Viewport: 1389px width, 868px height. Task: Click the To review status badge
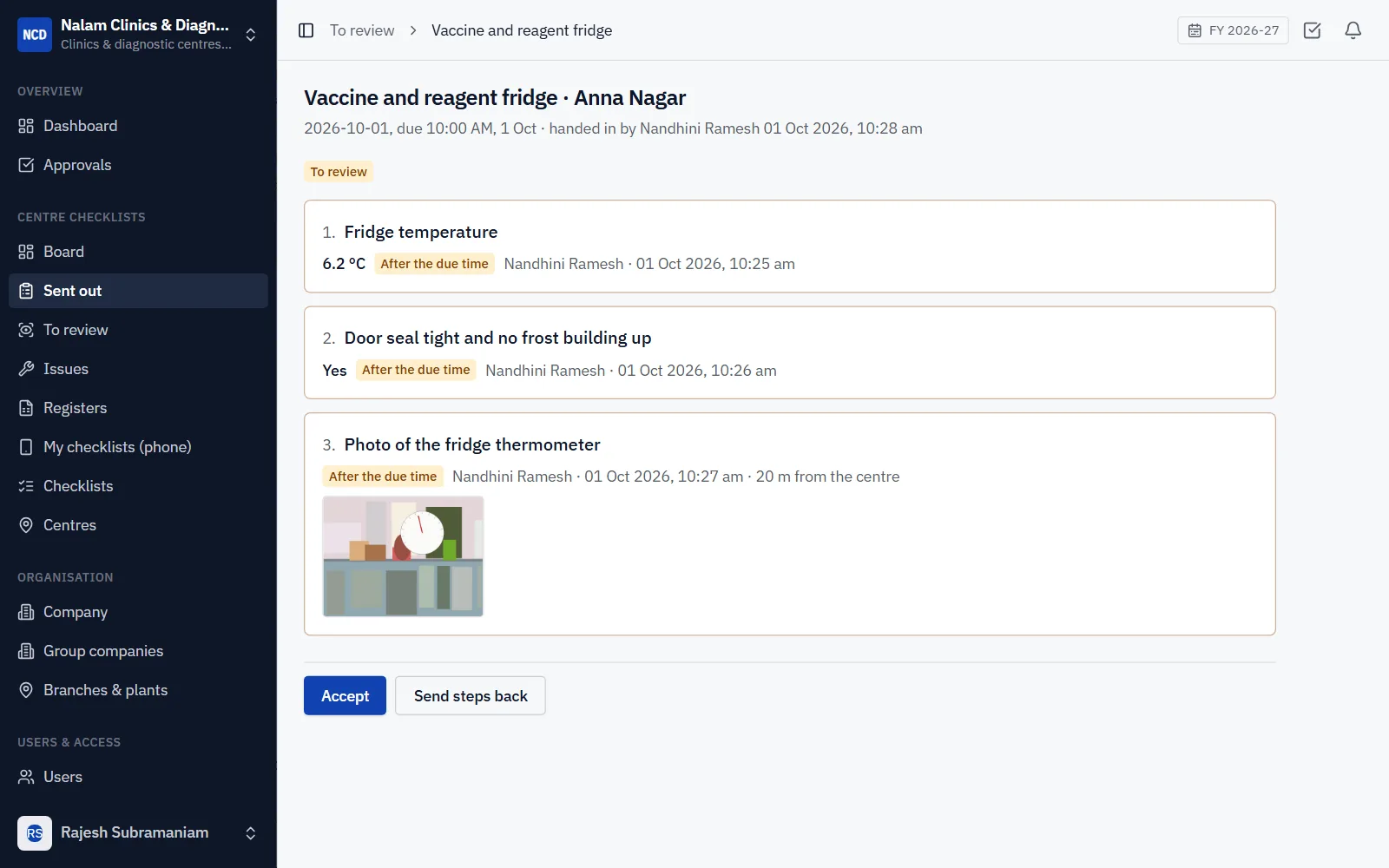click(x=339, y=172)
